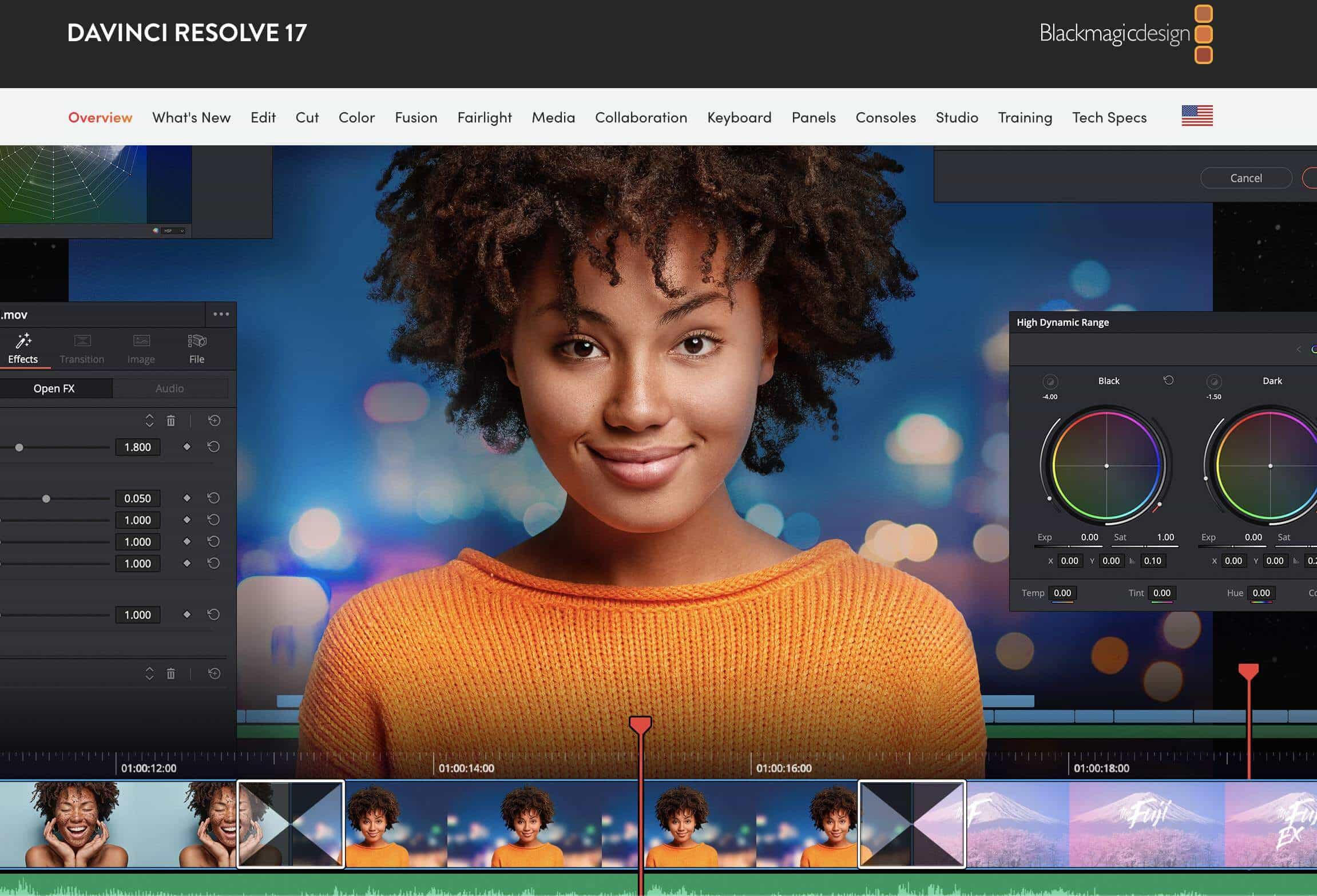Screen dimensions: 1317x896
Task: Open the Consoles page link
Action: click(886, 117)
